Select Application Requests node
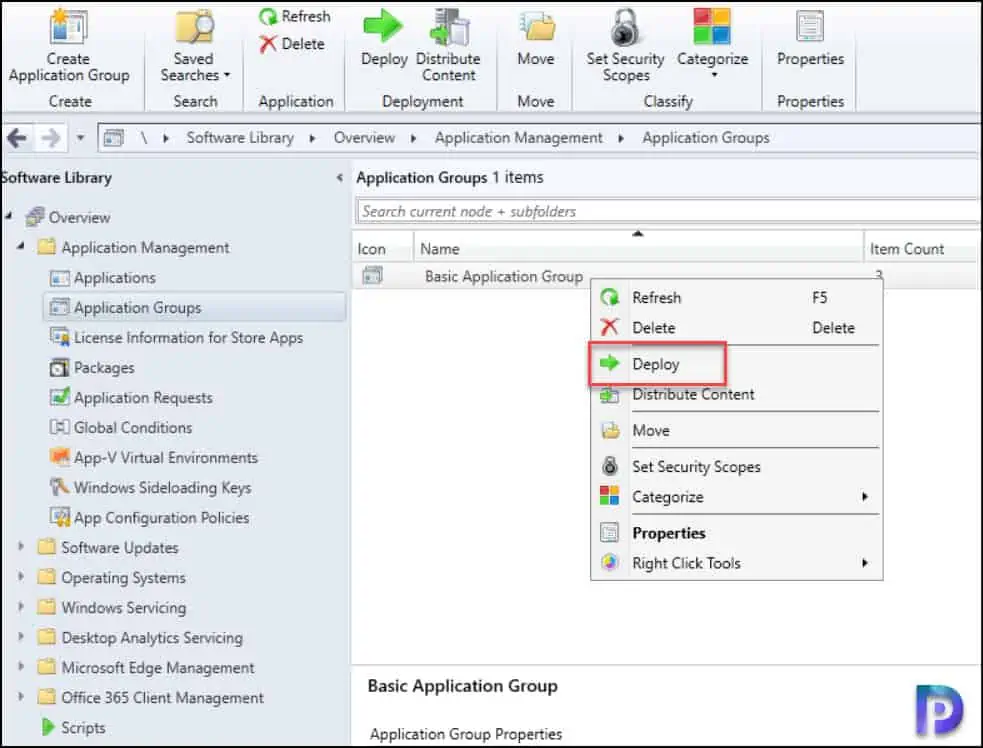983x748 pixels. coord(143,398)
